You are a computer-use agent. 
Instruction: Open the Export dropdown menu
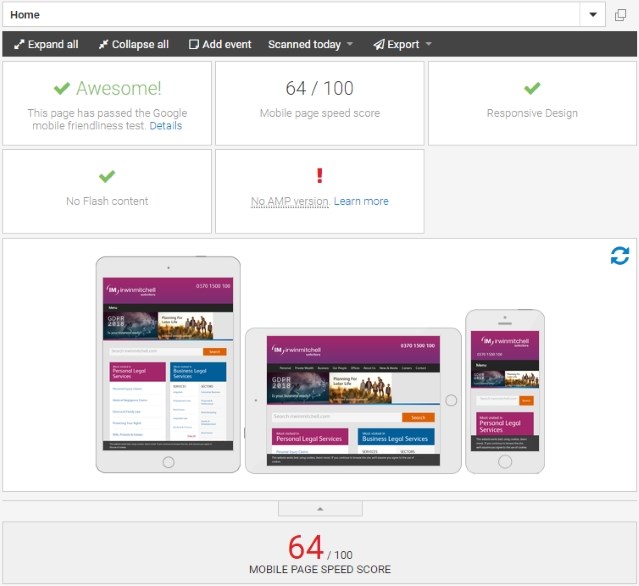[x=402, y=44]
